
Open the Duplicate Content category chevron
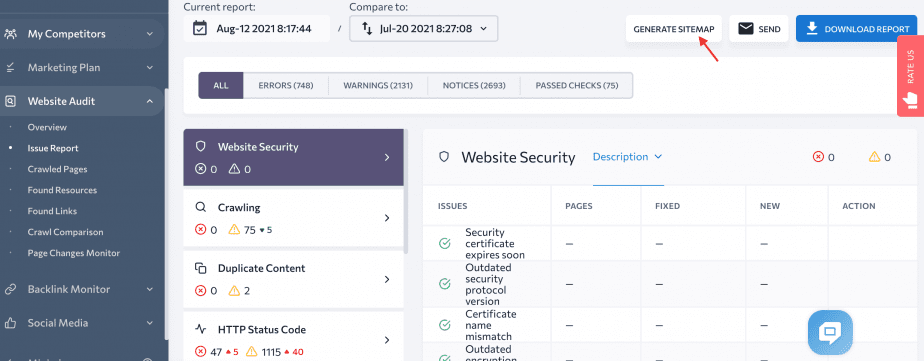pyautogui.click(x=387, y=279)
